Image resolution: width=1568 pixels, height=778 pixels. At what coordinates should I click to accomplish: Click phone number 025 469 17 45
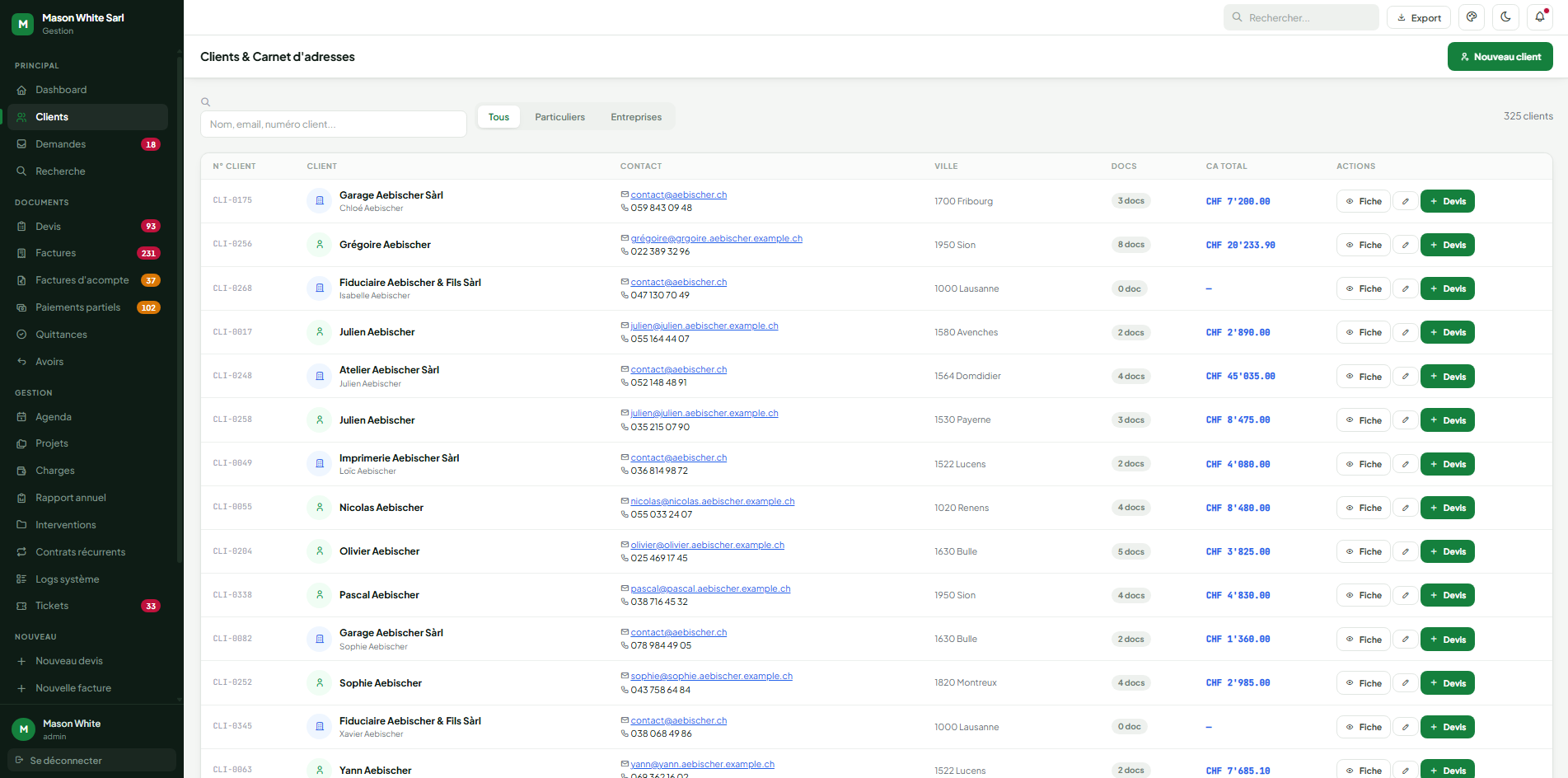(659, 558)
